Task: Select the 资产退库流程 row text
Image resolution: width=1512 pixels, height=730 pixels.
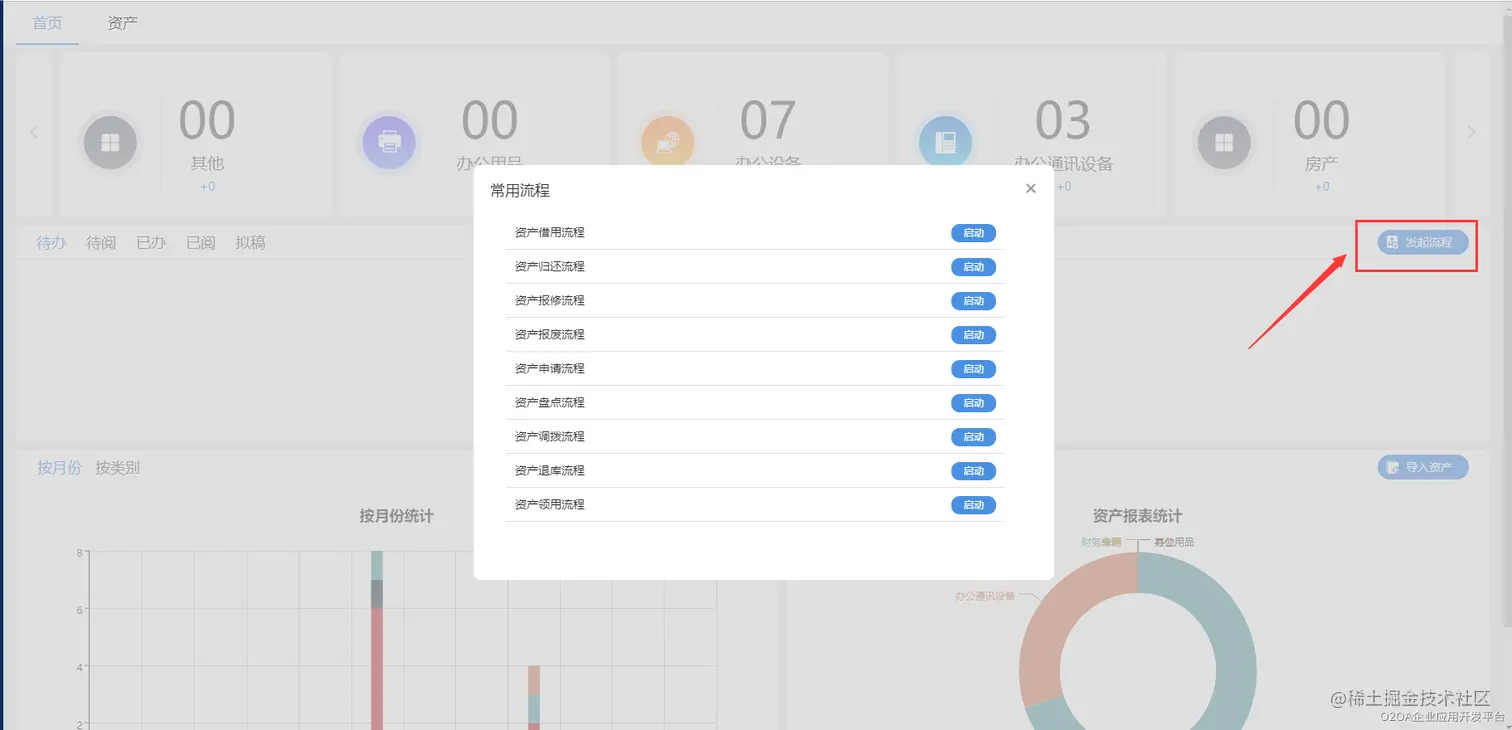Action: [549, 470]
